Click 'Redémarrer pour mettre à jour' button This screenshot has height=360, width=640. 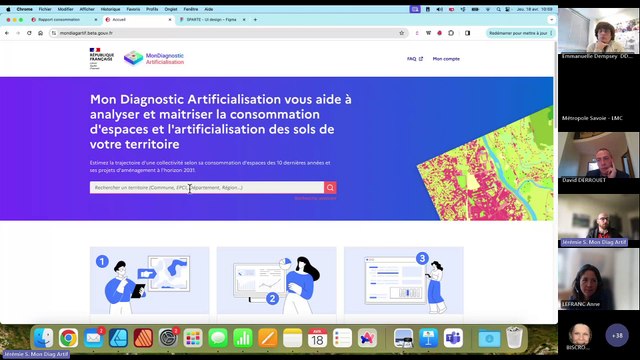(x=518, y=33)
